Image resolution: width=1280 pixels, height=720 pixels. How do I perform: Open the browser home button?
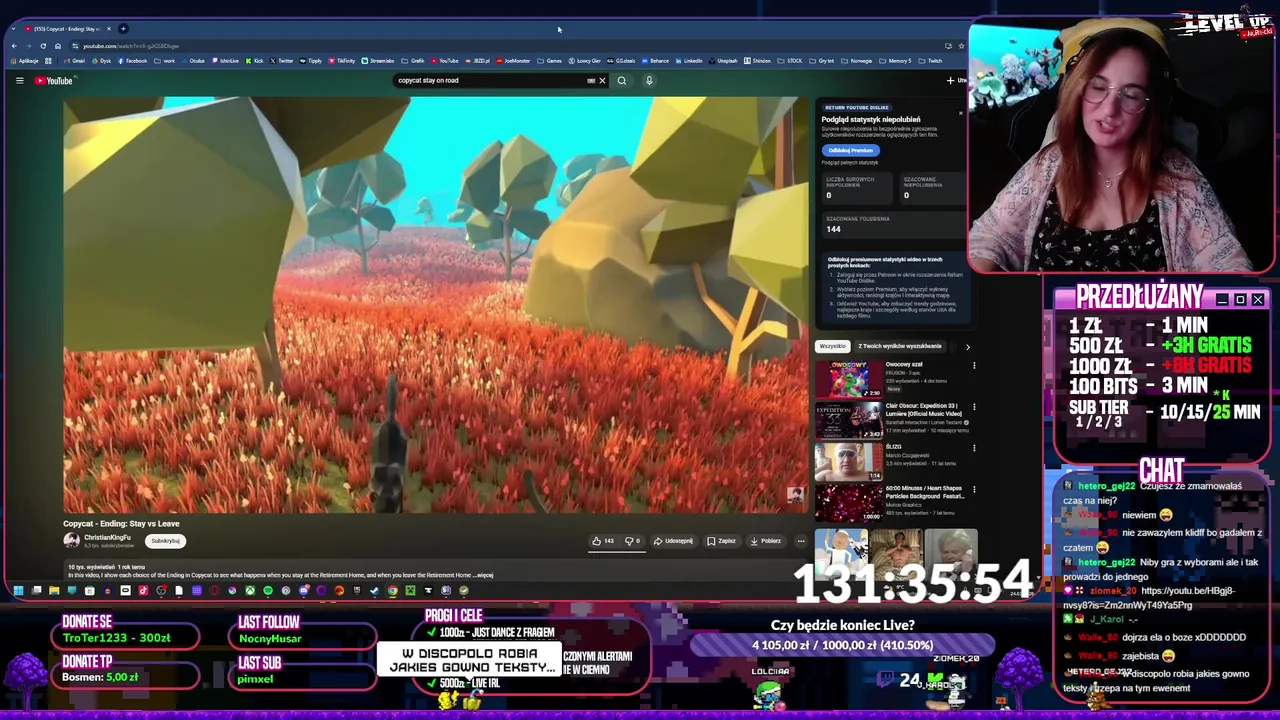pyautogui.click(x=58, y=46)
